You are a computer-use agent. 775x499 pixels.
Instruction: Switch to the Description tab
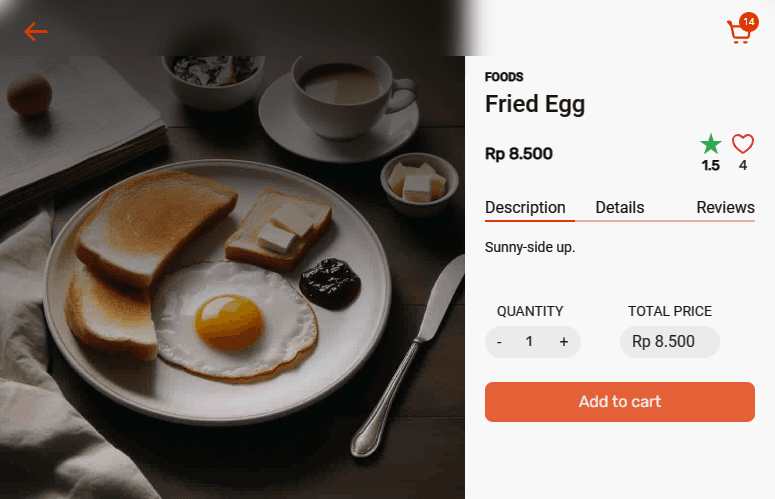[x=525, y=207]
